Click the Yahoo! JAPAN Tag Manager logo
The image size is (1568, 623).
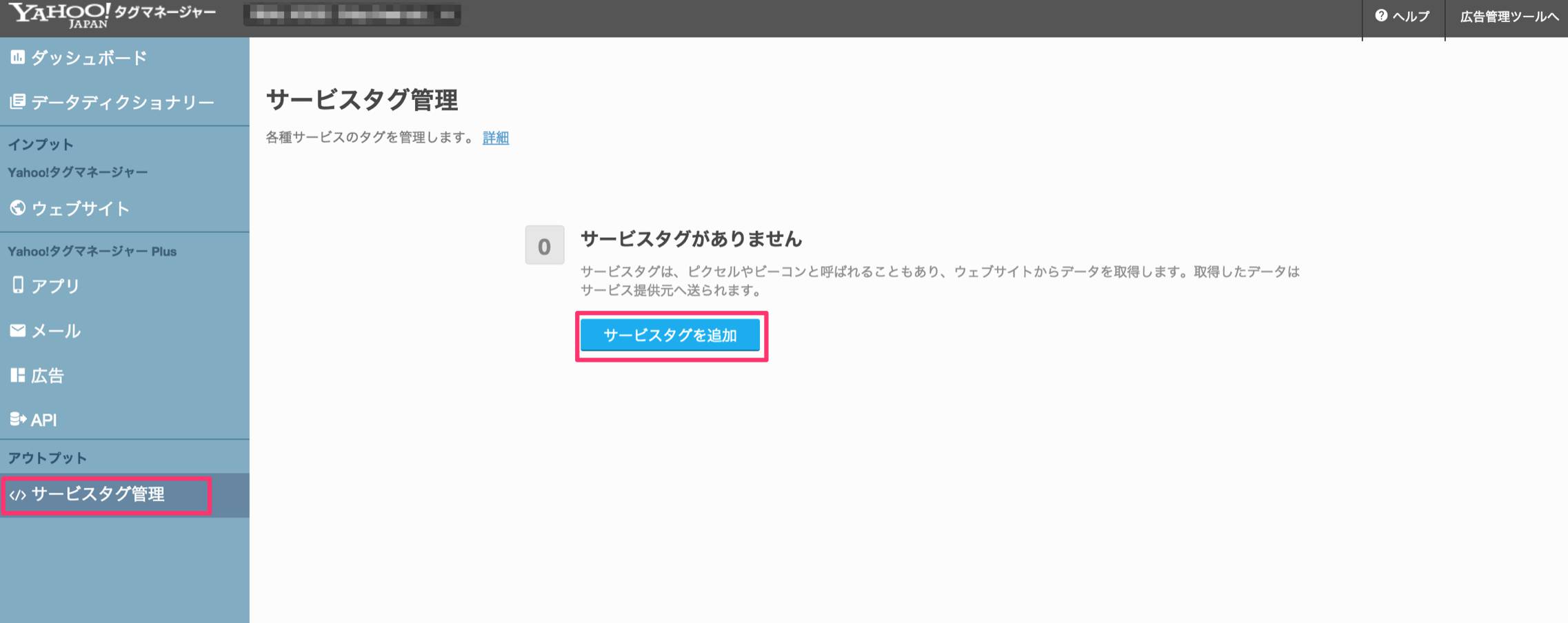113,15
